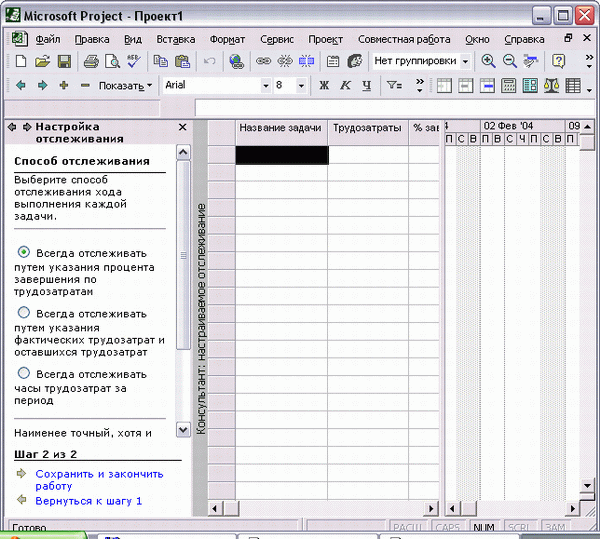Save the project with floppy icon
This screenshot has width=600, height=539.
point(64,61)
